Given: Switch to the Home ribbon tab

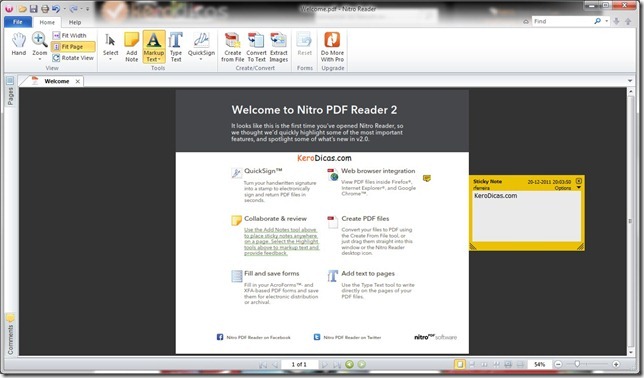Looking at the screenshot, I should [47, 22].
